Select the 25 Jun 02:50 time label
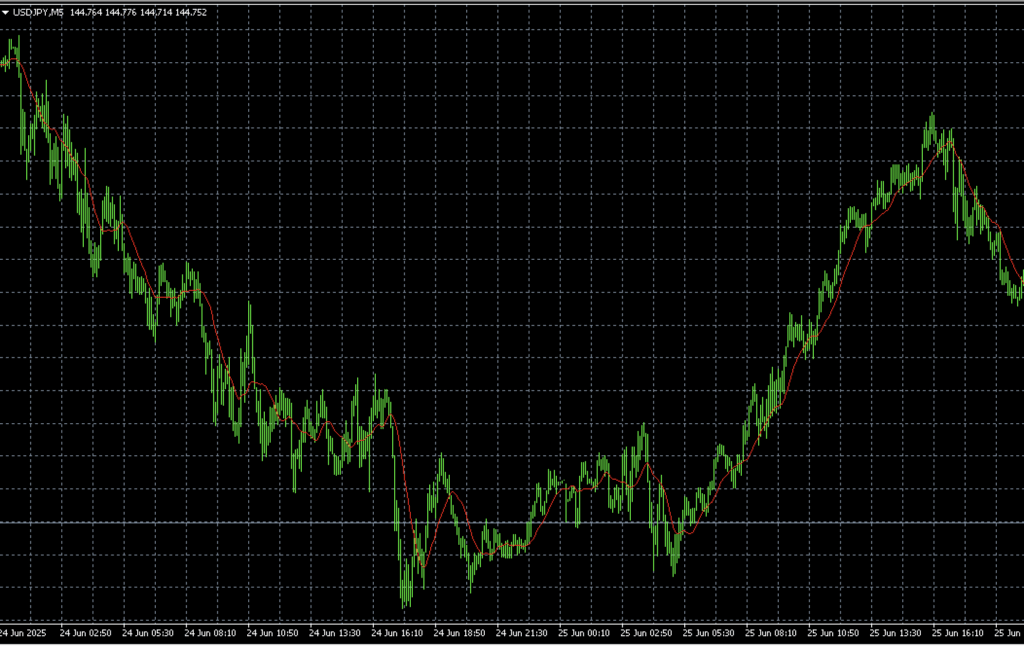Viewport: 1024px width, 646px height. pyautogui.click(x=646, y=633)
